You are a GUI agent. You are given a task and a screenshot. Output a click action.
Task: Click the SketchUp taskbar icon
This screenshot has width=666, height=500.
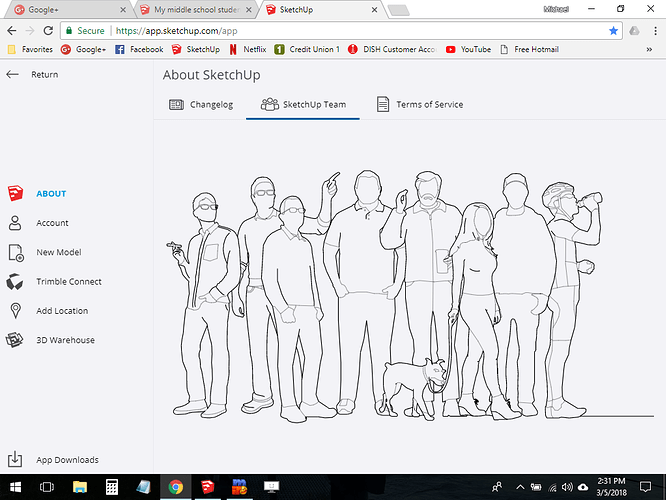[x=207, y=487]
